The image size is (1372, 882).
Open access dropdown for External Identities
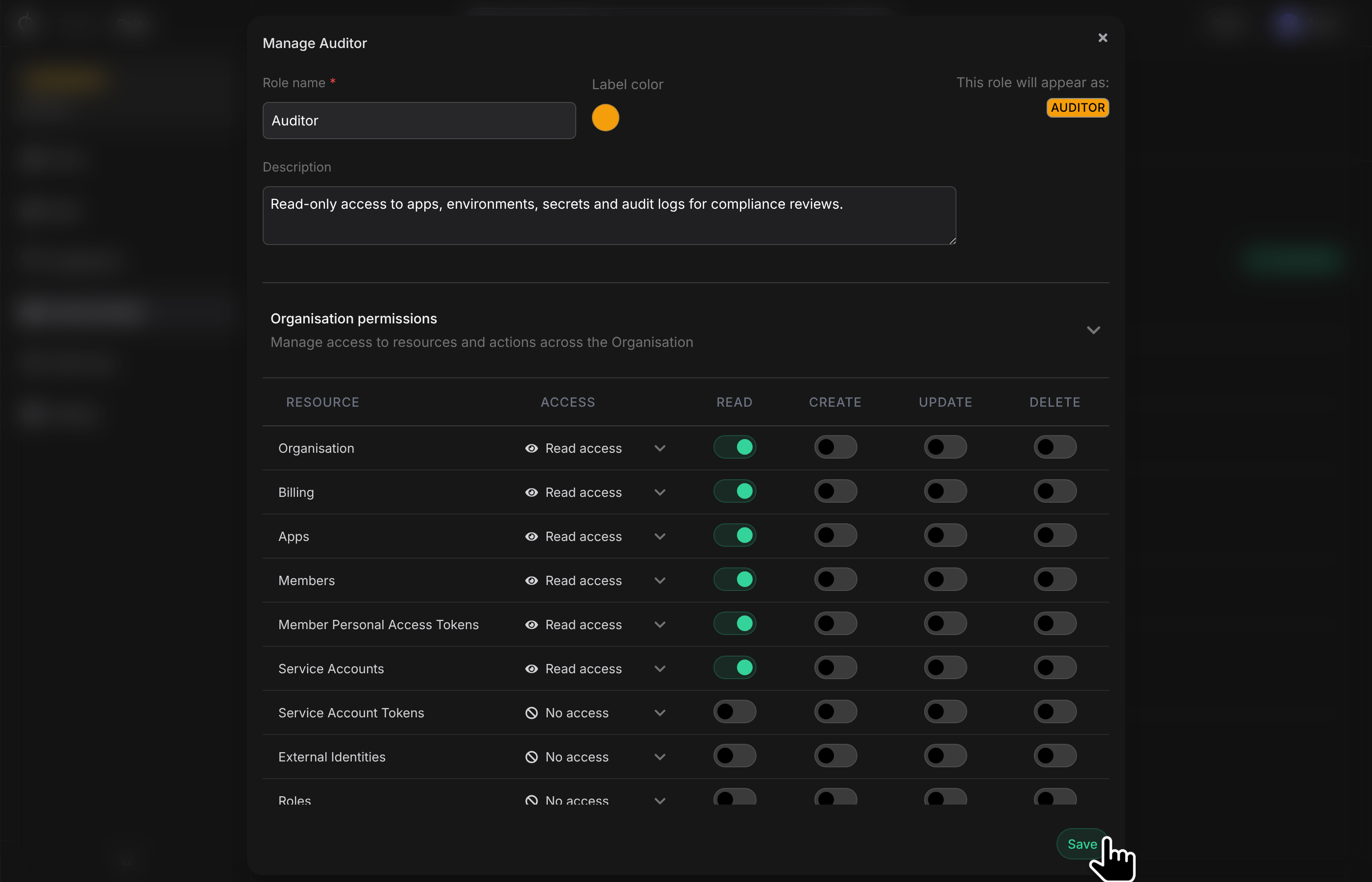tap(660, 757)
